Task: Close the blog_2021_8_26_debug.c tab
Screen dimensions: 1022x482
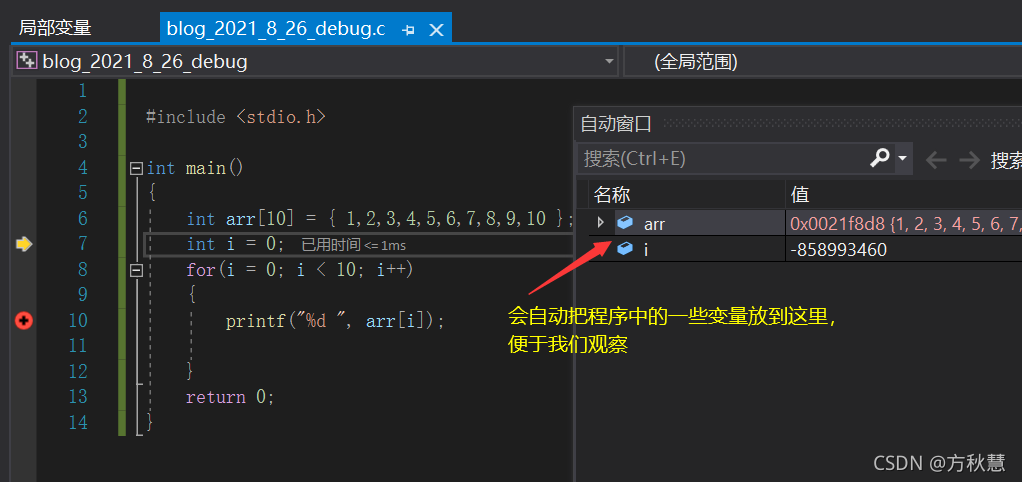Action: pyautogui.click(x=437, y=30)
